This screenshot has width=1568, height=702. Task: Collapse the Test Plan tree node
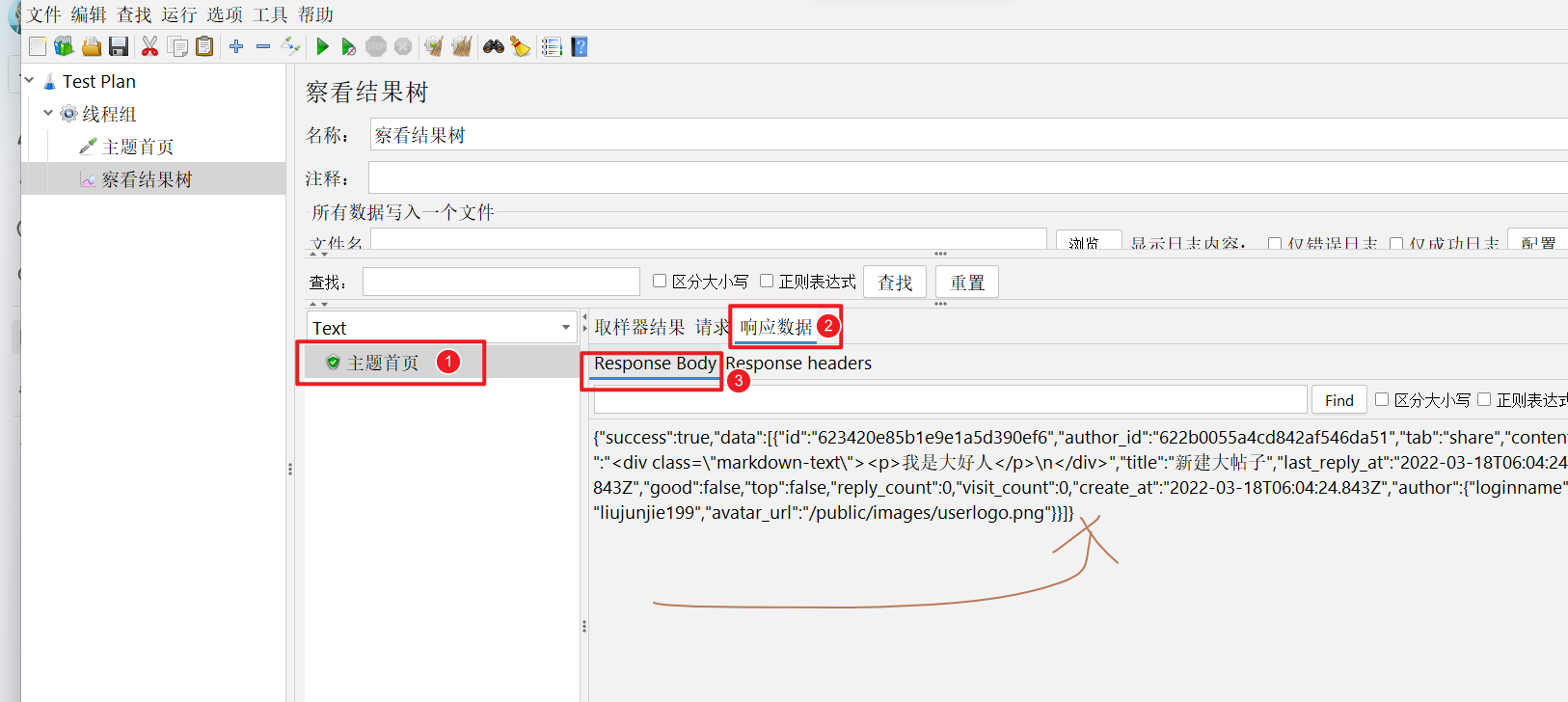coord(29,81)
